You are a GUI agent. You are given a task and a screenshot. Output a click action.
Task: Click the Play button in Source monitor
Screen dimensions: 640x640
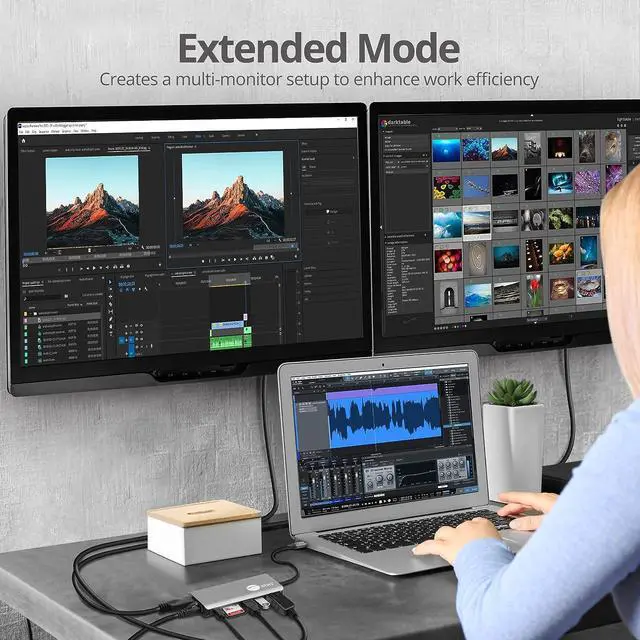(x=94, y=268)
